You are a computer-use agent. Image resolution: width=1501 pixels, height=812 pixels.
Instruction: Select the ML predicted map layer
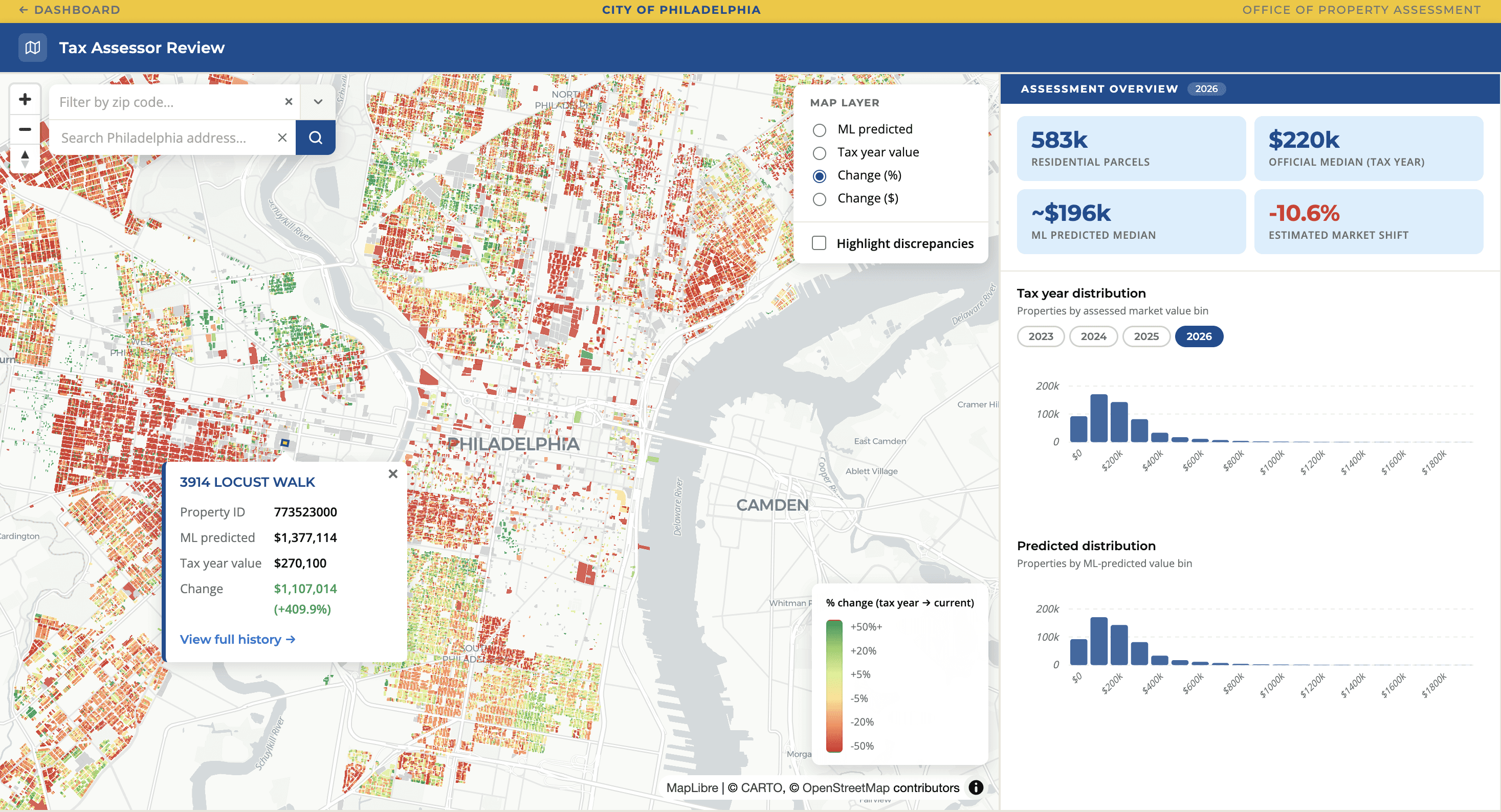[819, 130]
